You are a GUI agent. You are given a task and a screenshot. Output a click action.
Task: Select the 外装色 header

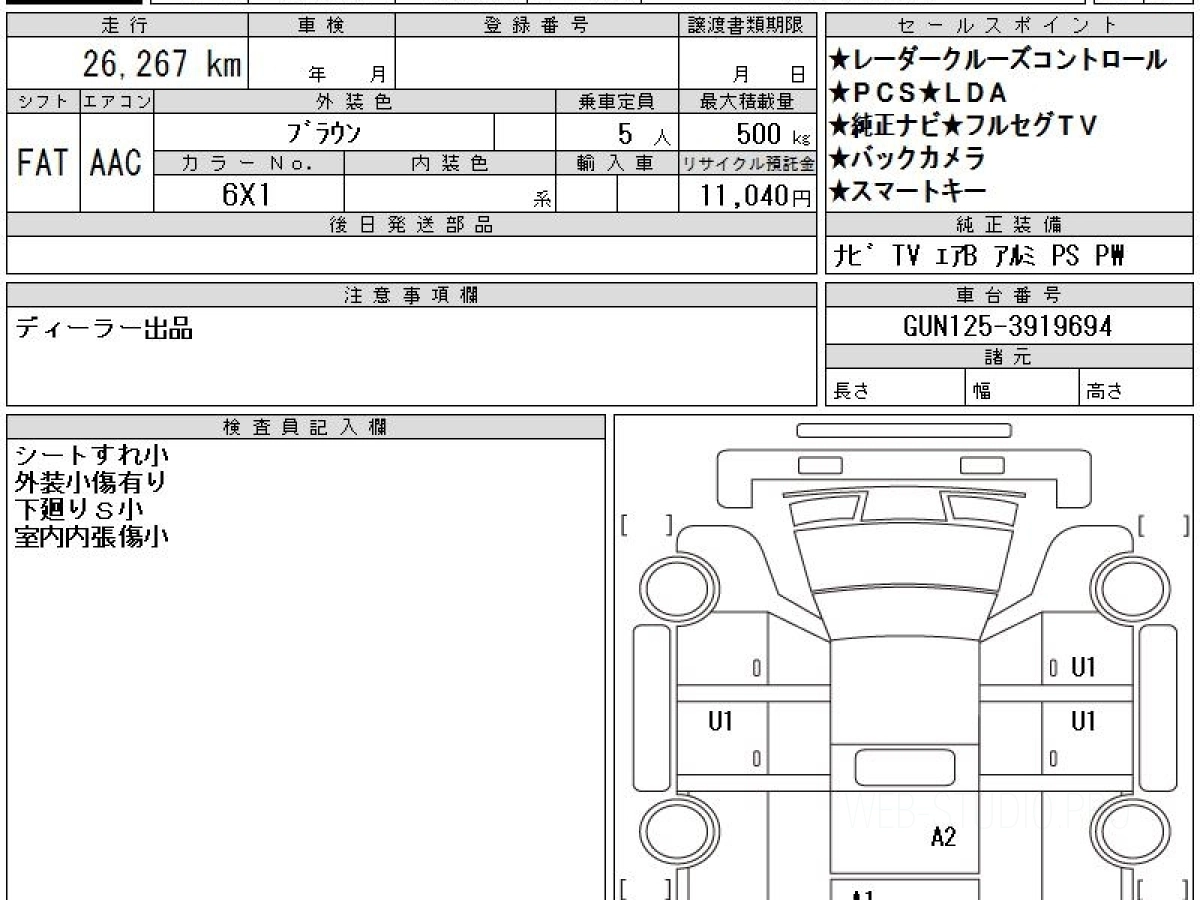pos(355,101)
